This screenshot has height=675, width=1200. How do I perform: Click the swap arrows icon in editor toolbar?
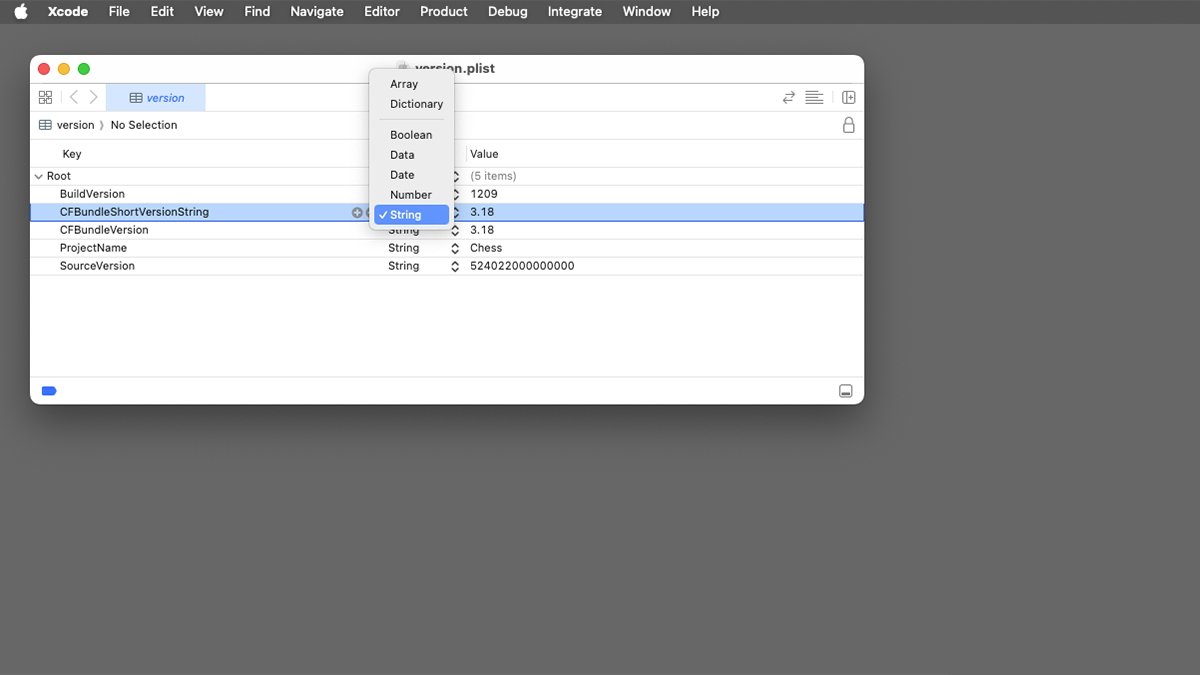tap(789, 97)
